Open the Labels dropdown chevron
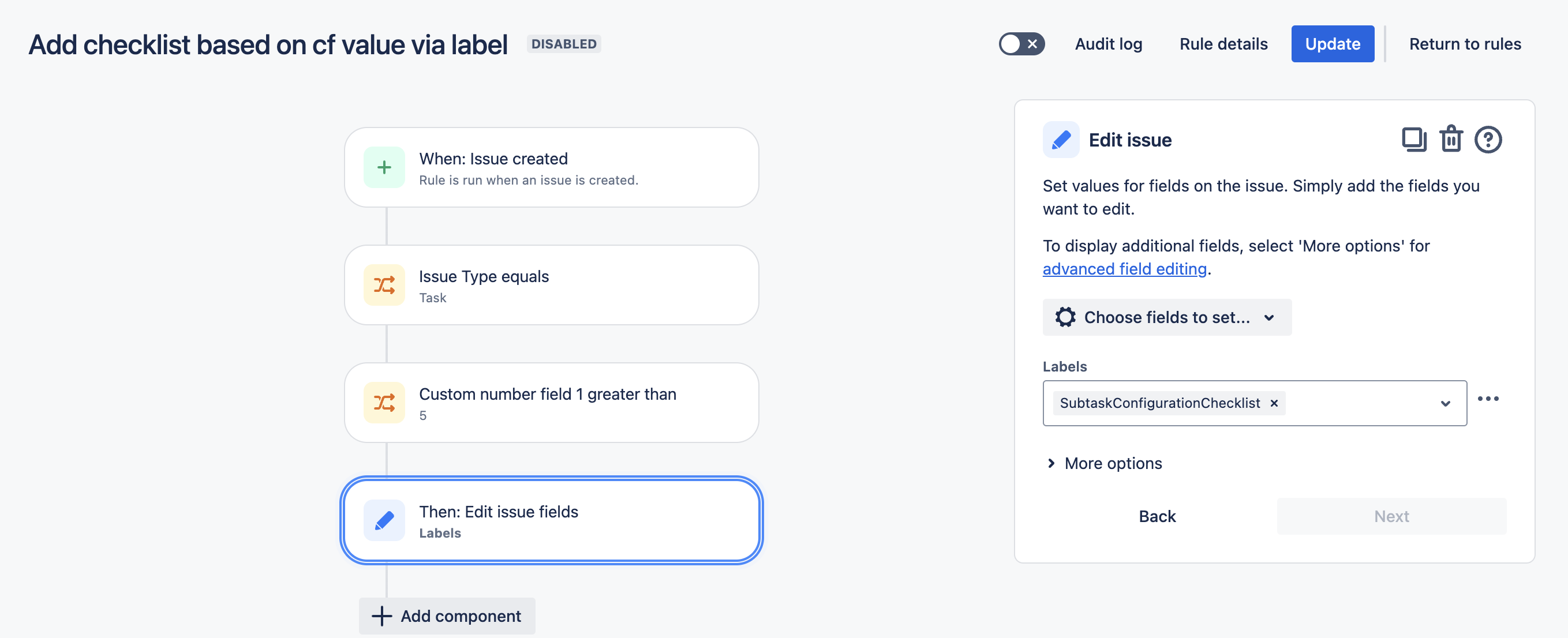Screen dimensions: 1568x638 1445,403
